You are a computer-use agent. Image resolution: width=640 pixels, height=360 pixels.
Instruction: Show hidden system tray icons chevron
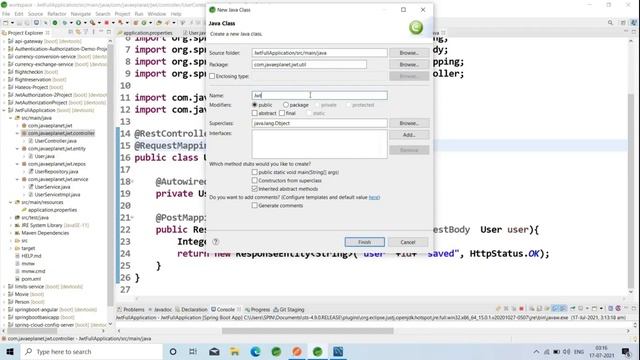(x=536, y=351)
